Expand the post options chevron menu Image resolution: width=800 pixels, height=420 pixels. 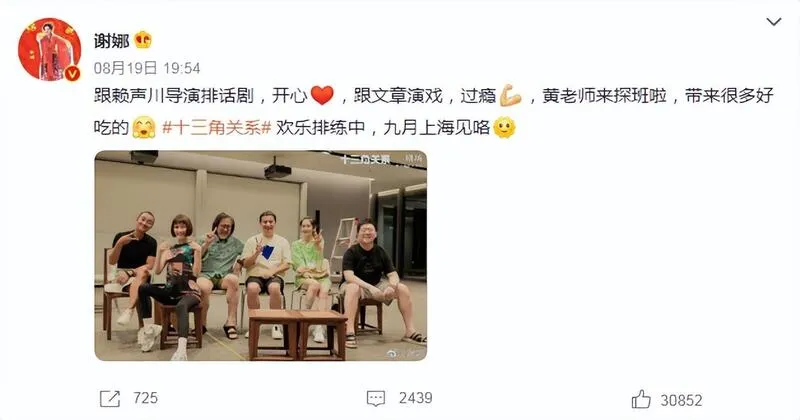774,22
